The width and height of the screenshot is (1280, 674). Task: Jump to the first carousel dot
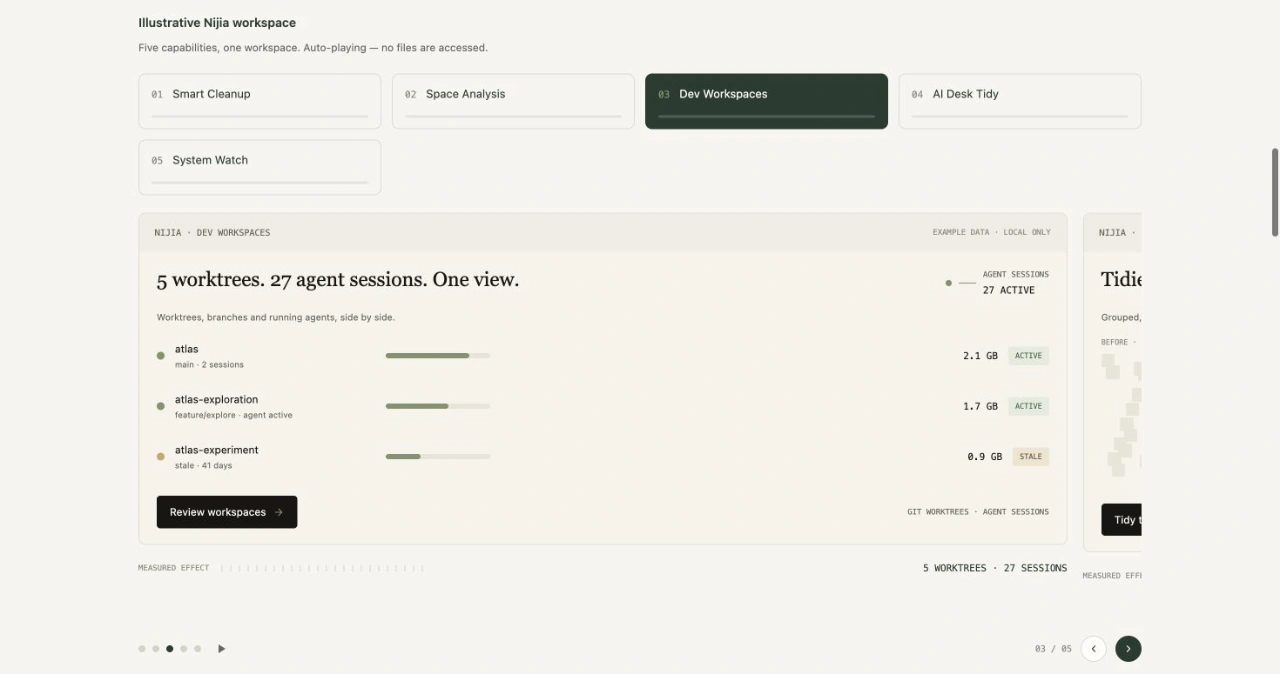pos(142,649)
